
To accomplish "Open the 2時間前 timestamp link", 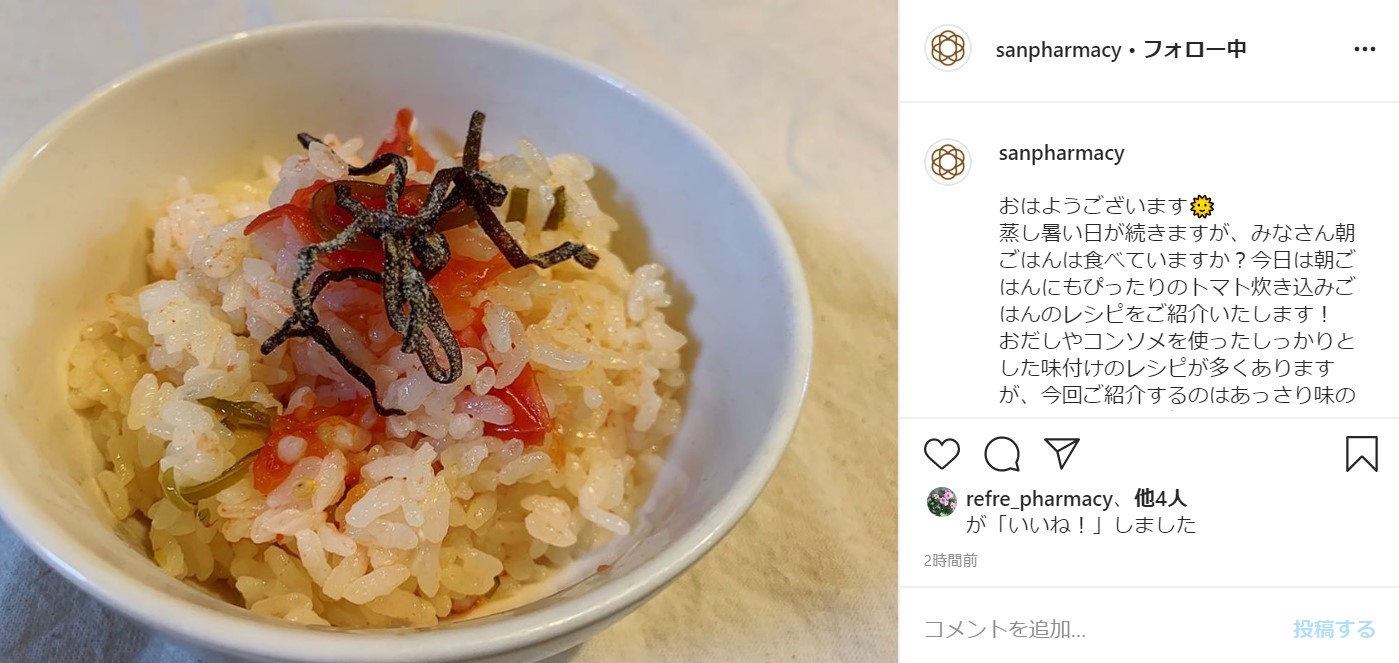I will (x=951, y=561).
